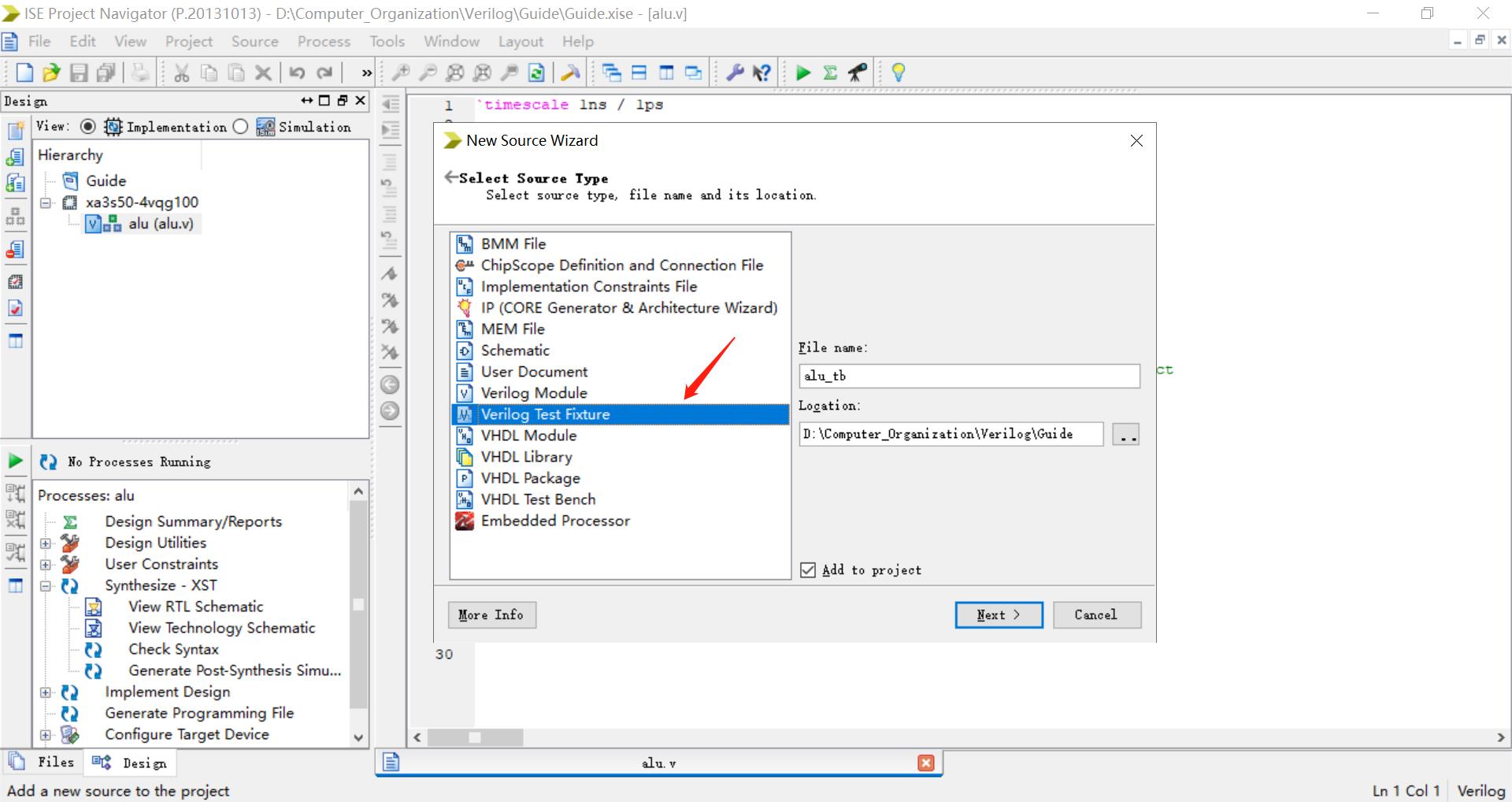
Task: Click the Redo arrow icon
Action: [324, 72]
